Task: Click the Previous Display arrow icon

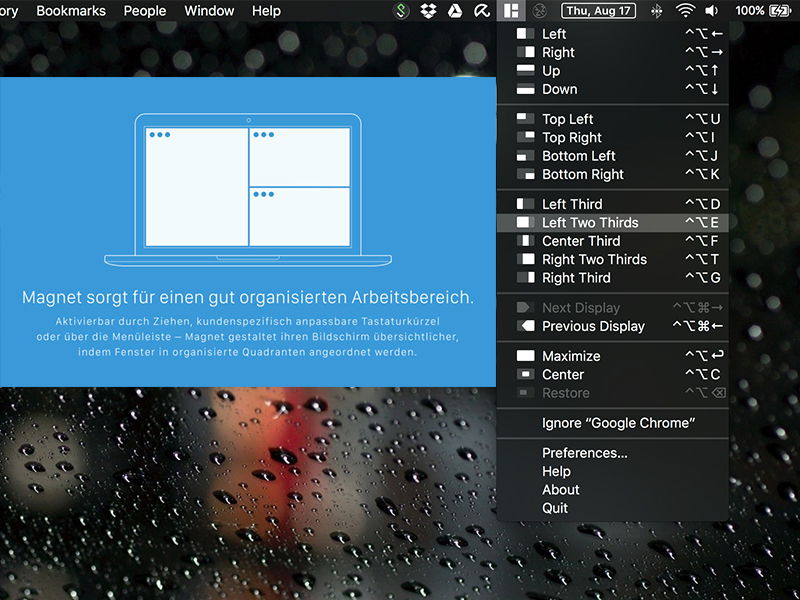Action: tap(525, 326)
